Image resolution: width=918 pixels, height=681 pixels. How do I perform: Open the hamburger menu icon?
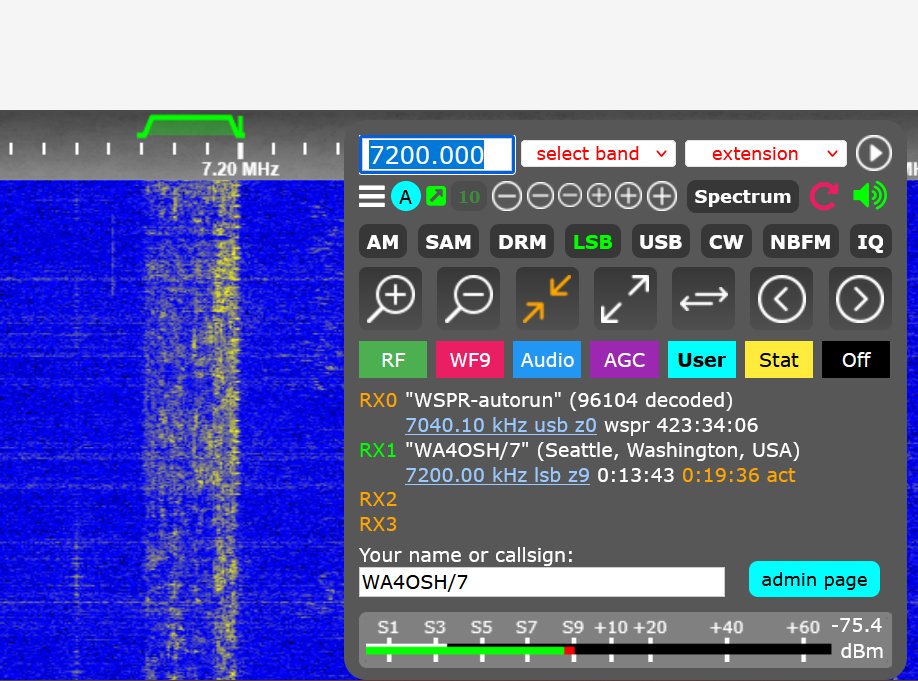(372, 196)
